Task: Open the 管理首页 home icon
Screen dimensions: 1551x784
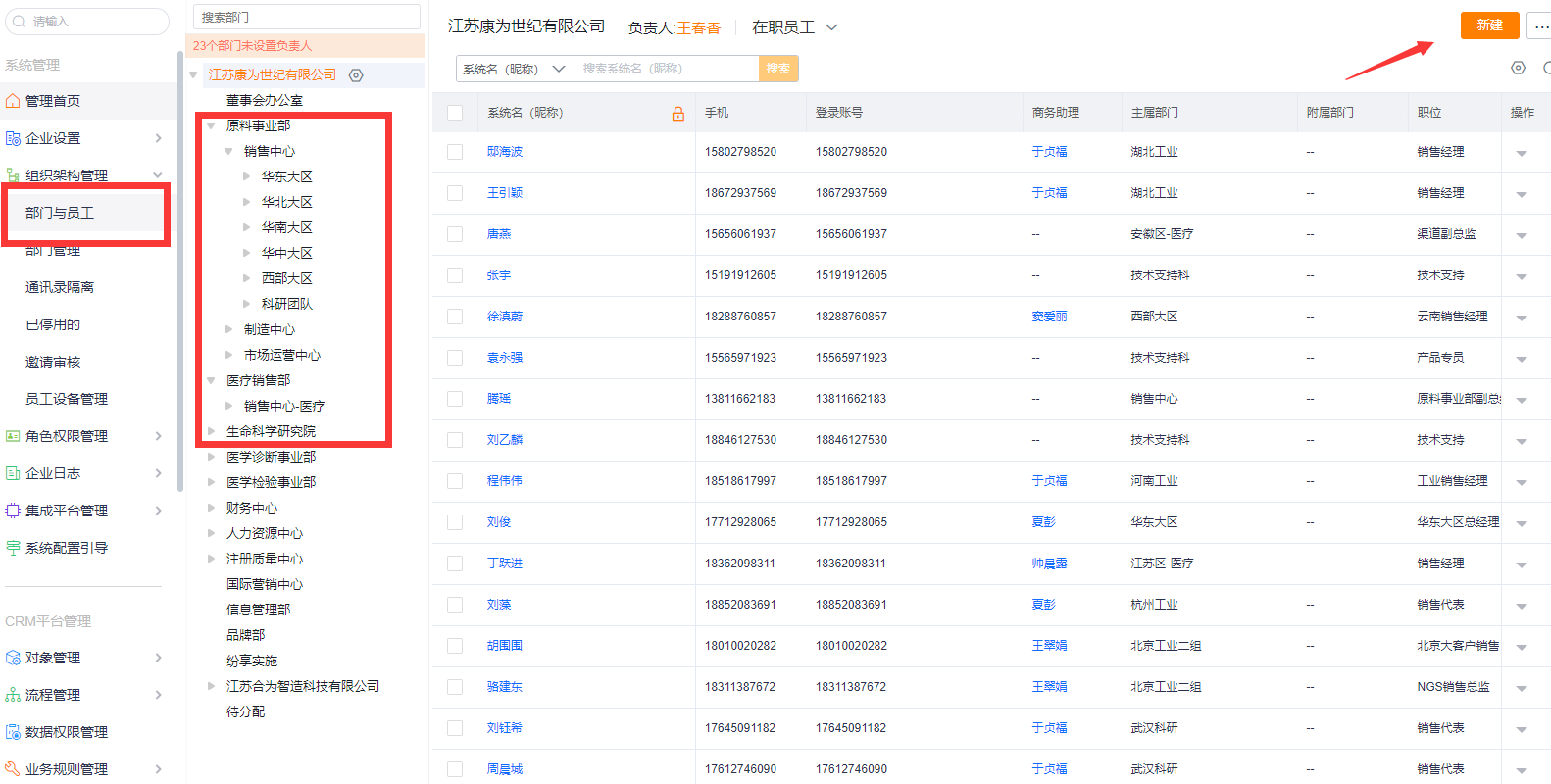Action: (13, 101)
